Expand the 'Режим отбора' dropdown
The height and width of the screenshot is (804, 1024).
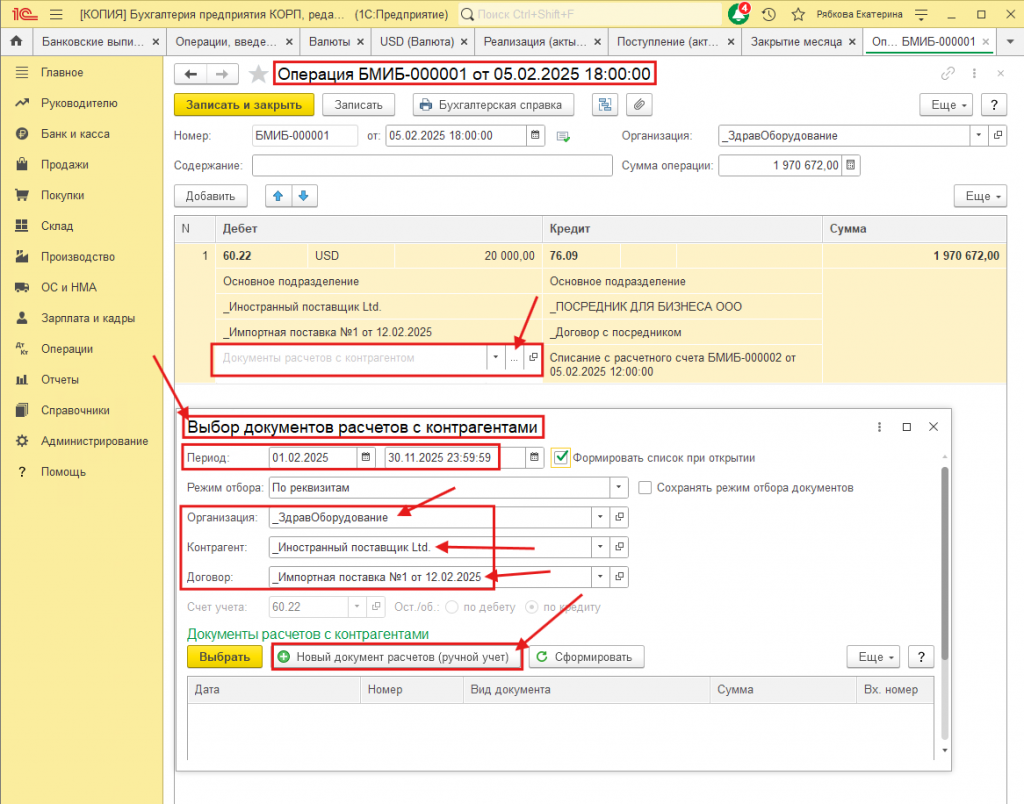coord(618,488)
